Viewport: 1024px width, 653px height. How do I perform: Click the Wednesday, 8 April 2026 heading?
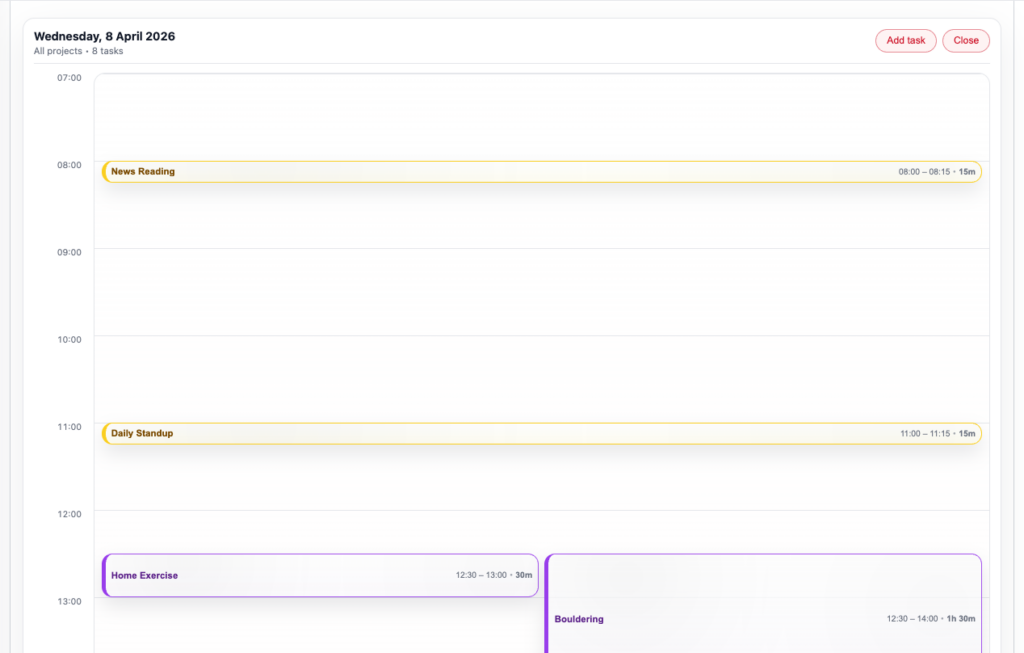click(104, 37)
